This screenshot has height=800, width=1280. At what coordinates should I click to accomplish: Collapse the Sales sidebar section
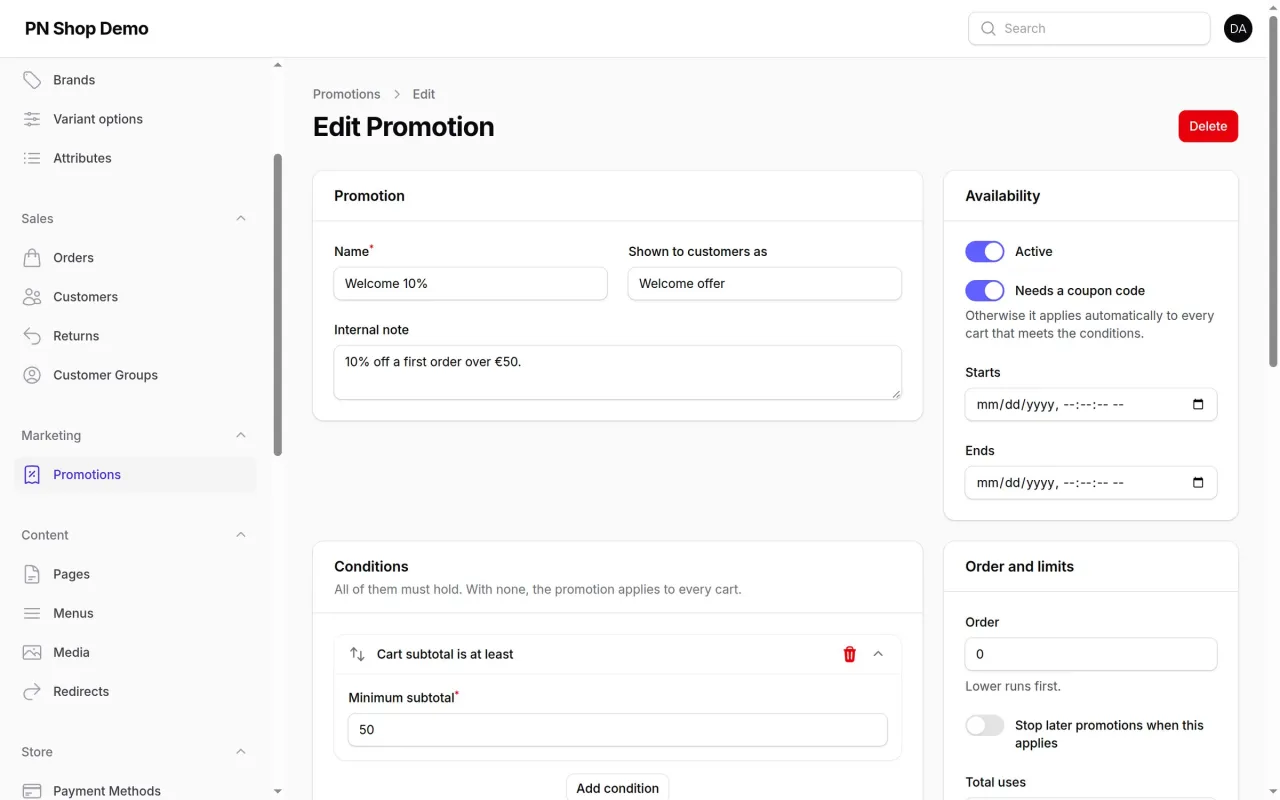(241, 218)
